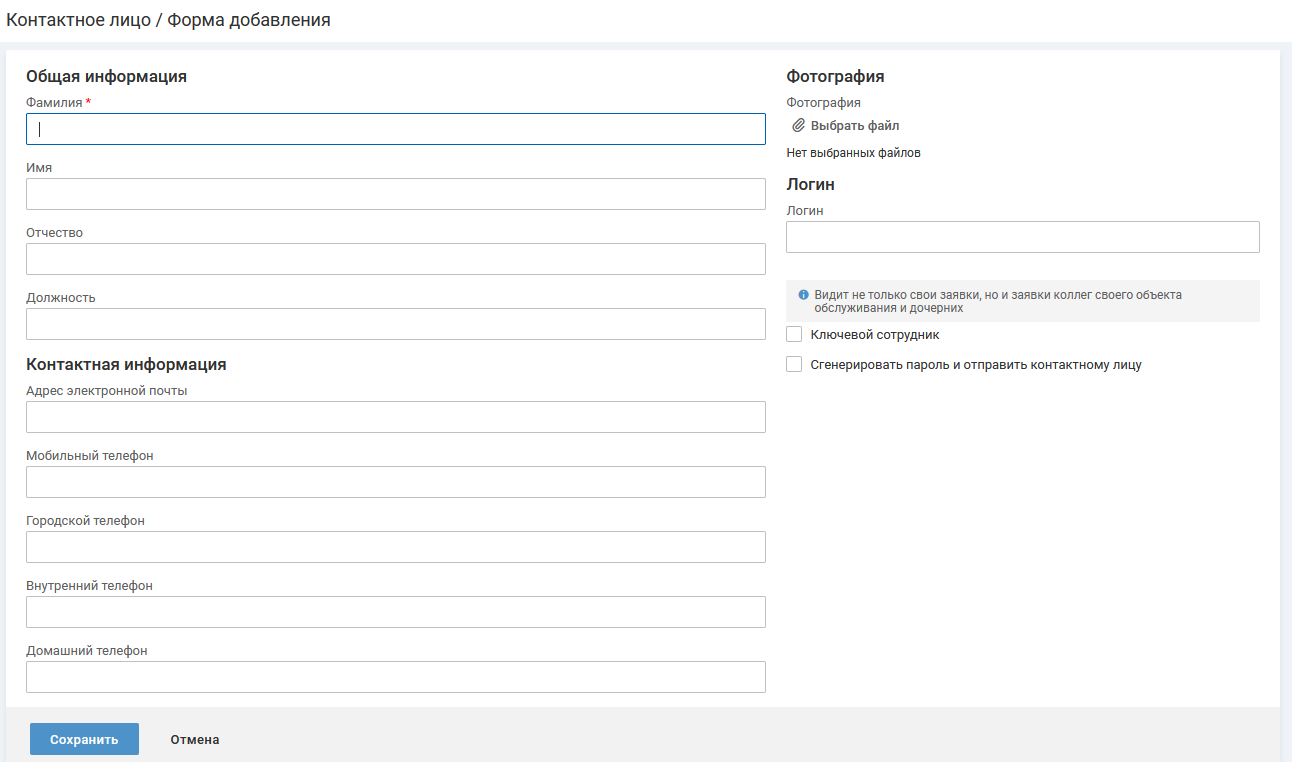Select the Отчество text field

click(x=396, y=259)
